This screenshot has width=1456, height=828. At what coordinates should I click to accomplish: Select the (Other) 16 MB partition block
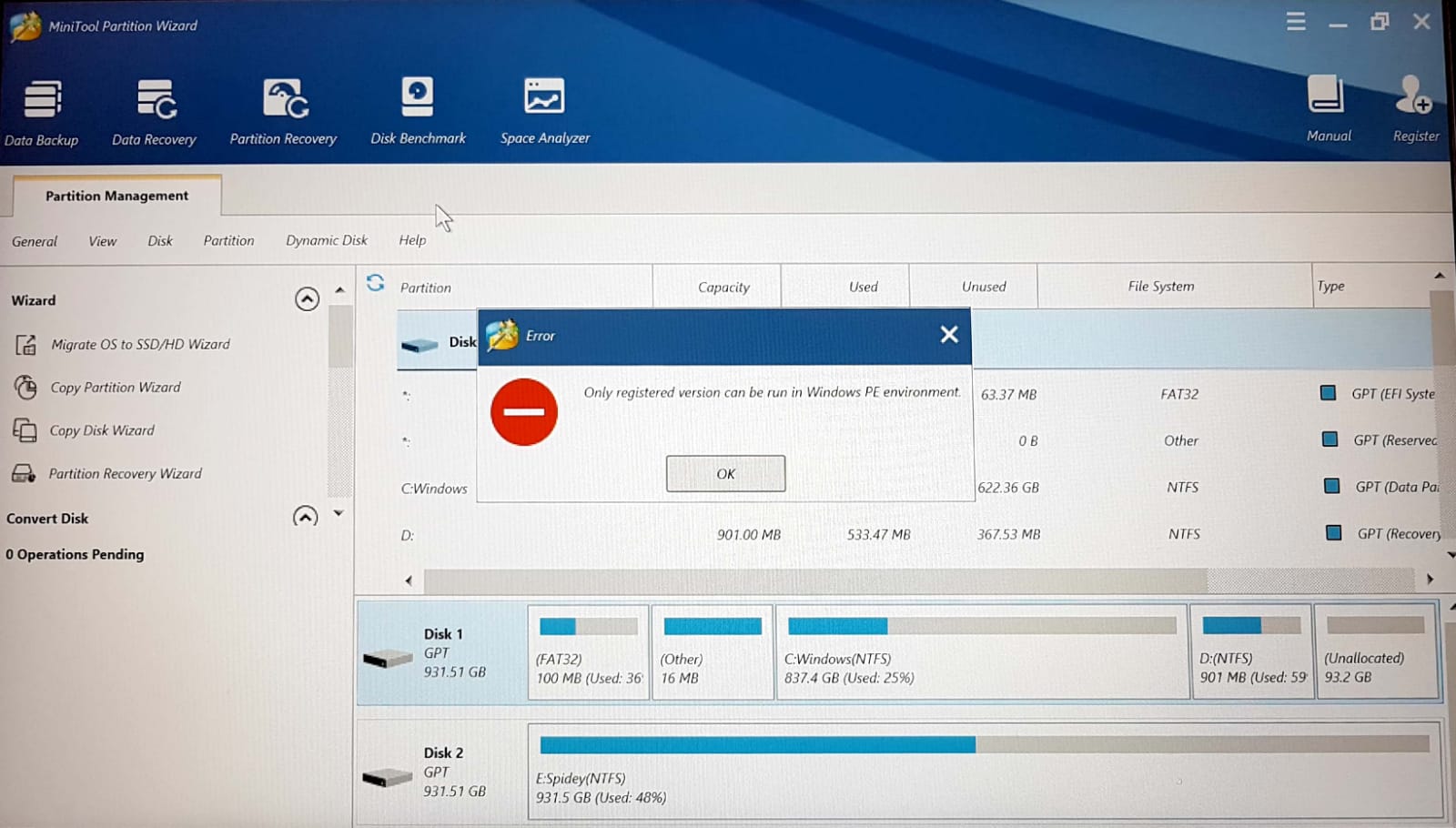coord(713,652)
